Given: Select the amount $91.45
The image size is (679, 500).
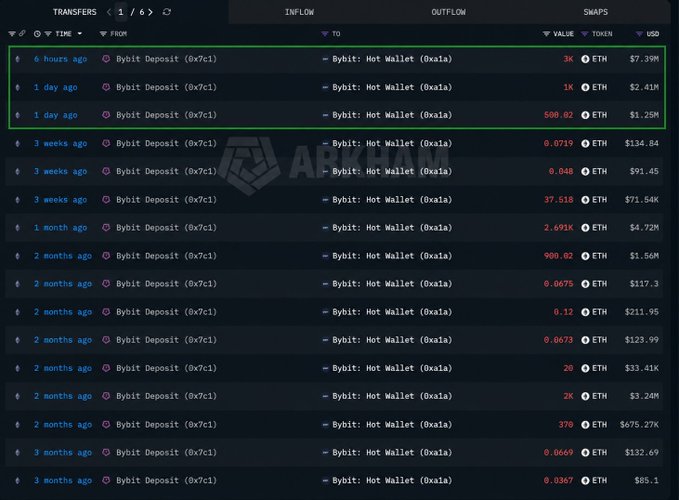Looking at the screenshot, I should pyautogui.click(x=644, y=171).
